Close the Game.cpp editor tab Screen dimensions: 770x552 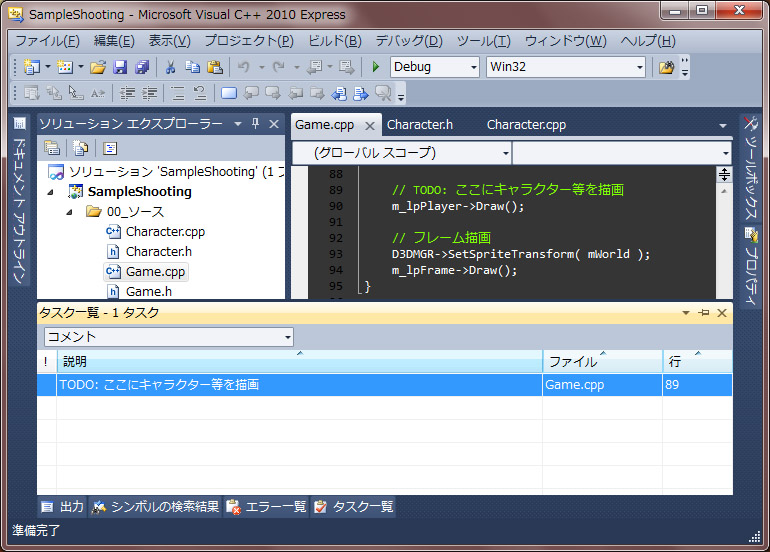pos(370,126)
